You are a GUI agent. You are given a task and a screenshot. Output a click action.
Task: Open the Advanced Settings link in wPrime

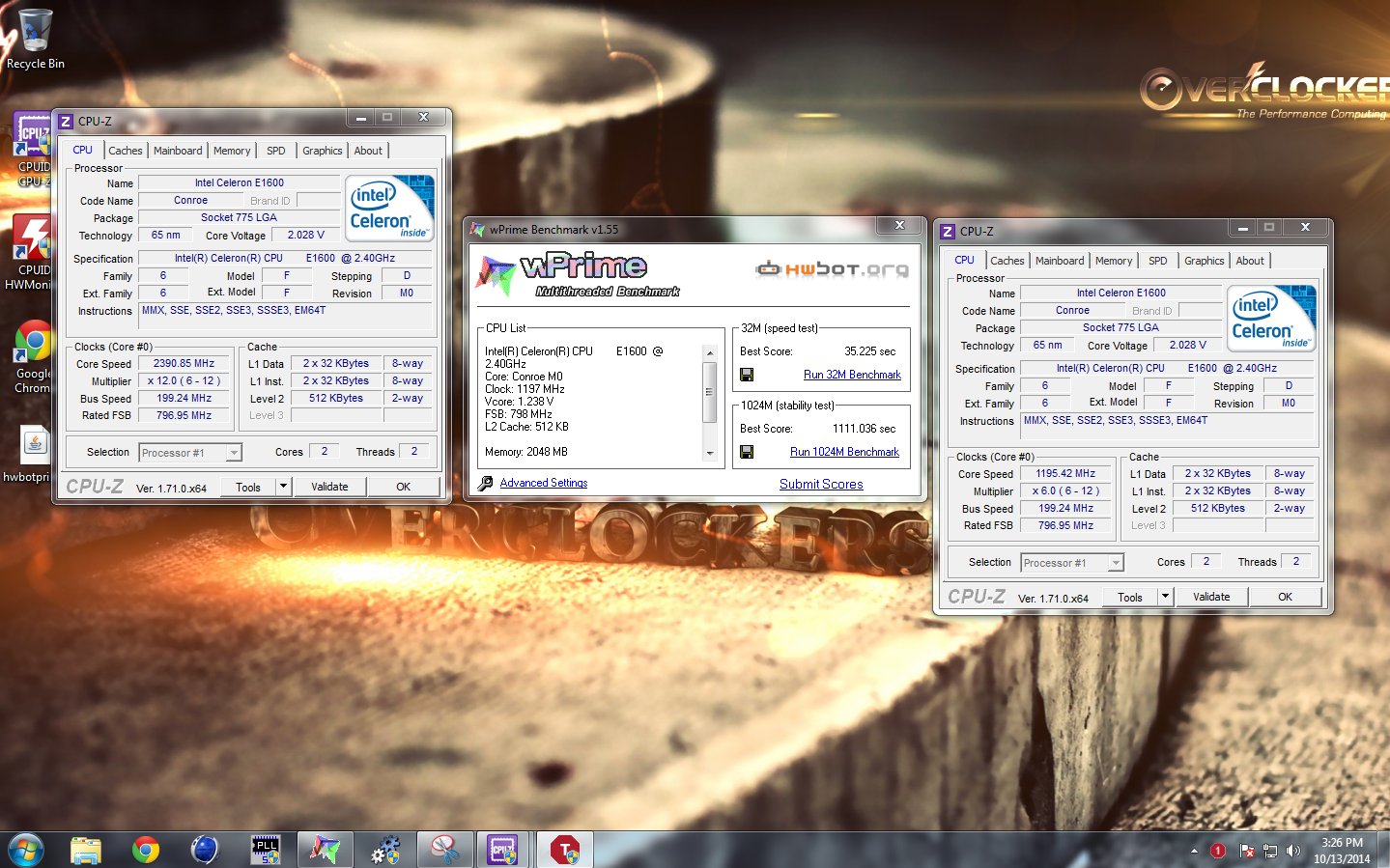(x=544, y=483)
